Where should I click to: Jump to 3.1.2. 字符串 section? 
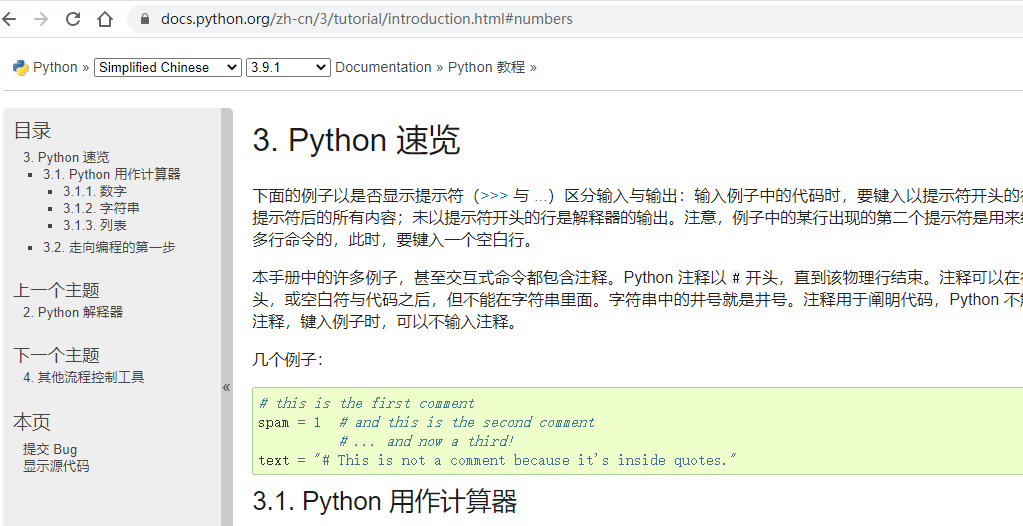tap(101, 208)
